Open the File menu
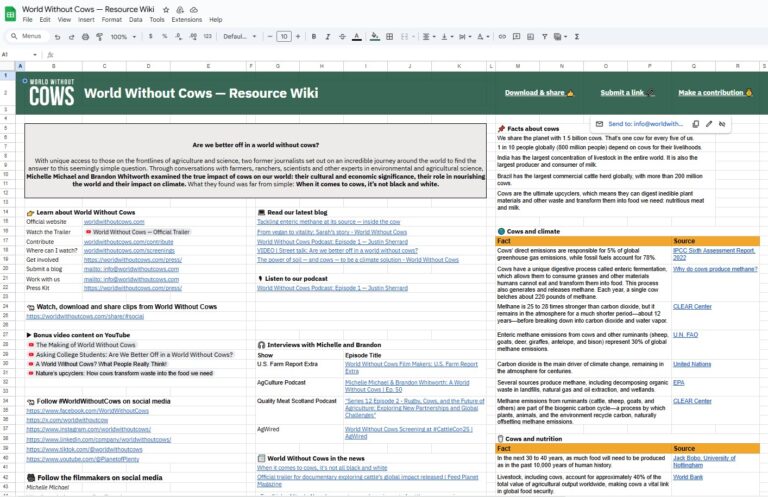The width and height of the screenshot is (768, 497). tap(27, 20)
